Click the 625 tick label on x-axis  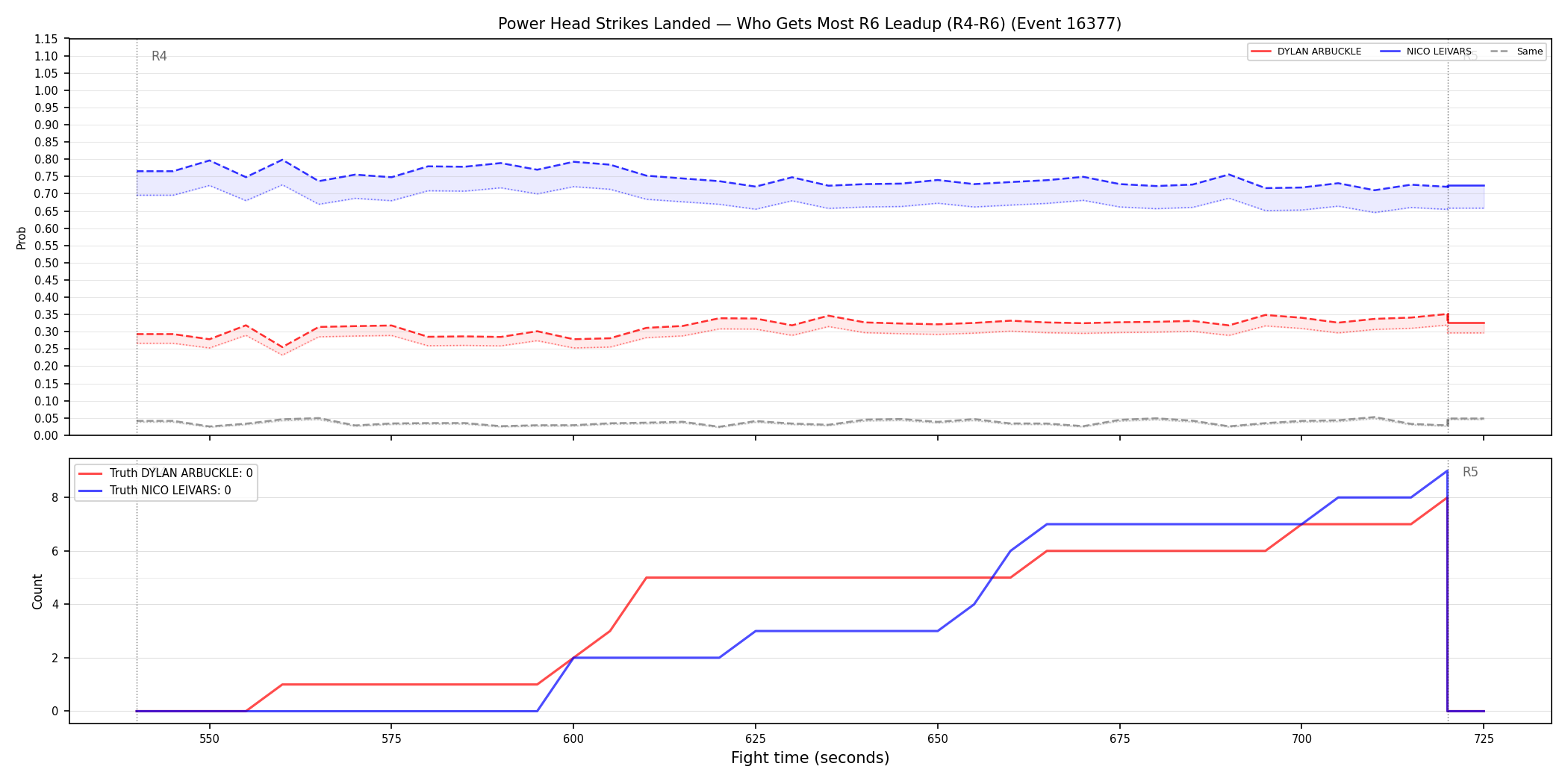[756, 738]
